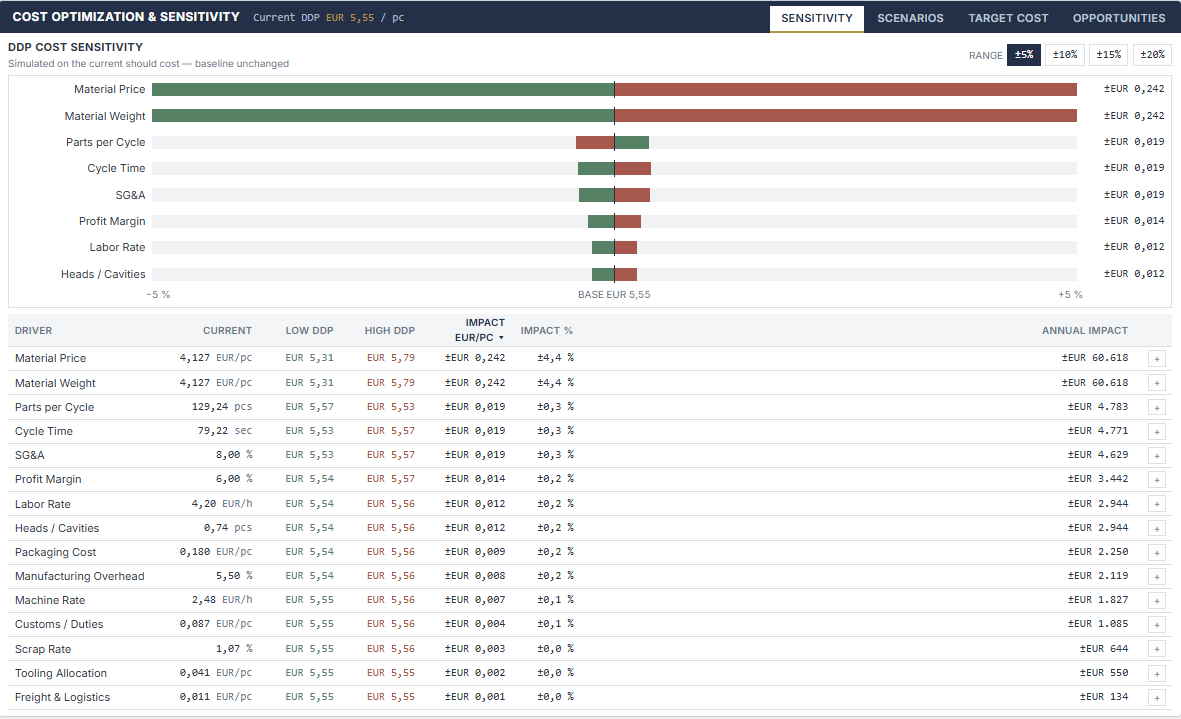Sort table by Impact EUR/PC column
Image resolution: width=1181 pixels, height=719 pixels.
pos(479,331)
